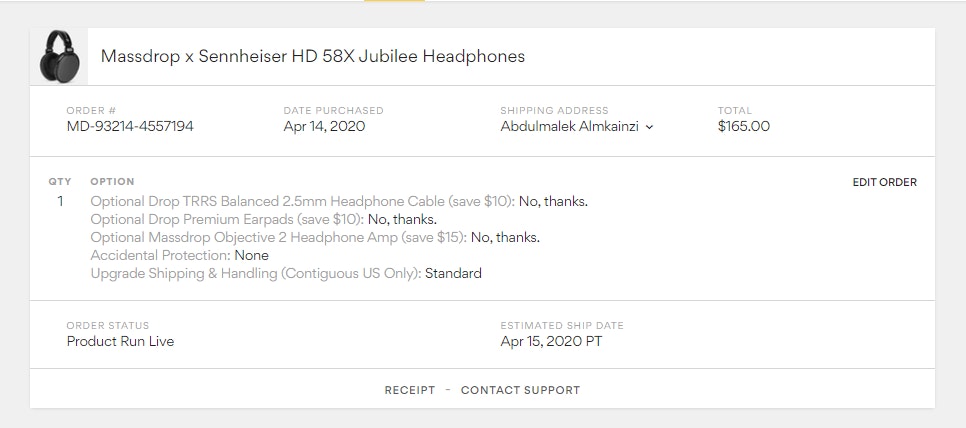This screenshot has height=428, width=966.
Task: Click the Accidental Protection option line
Action: 179,255
